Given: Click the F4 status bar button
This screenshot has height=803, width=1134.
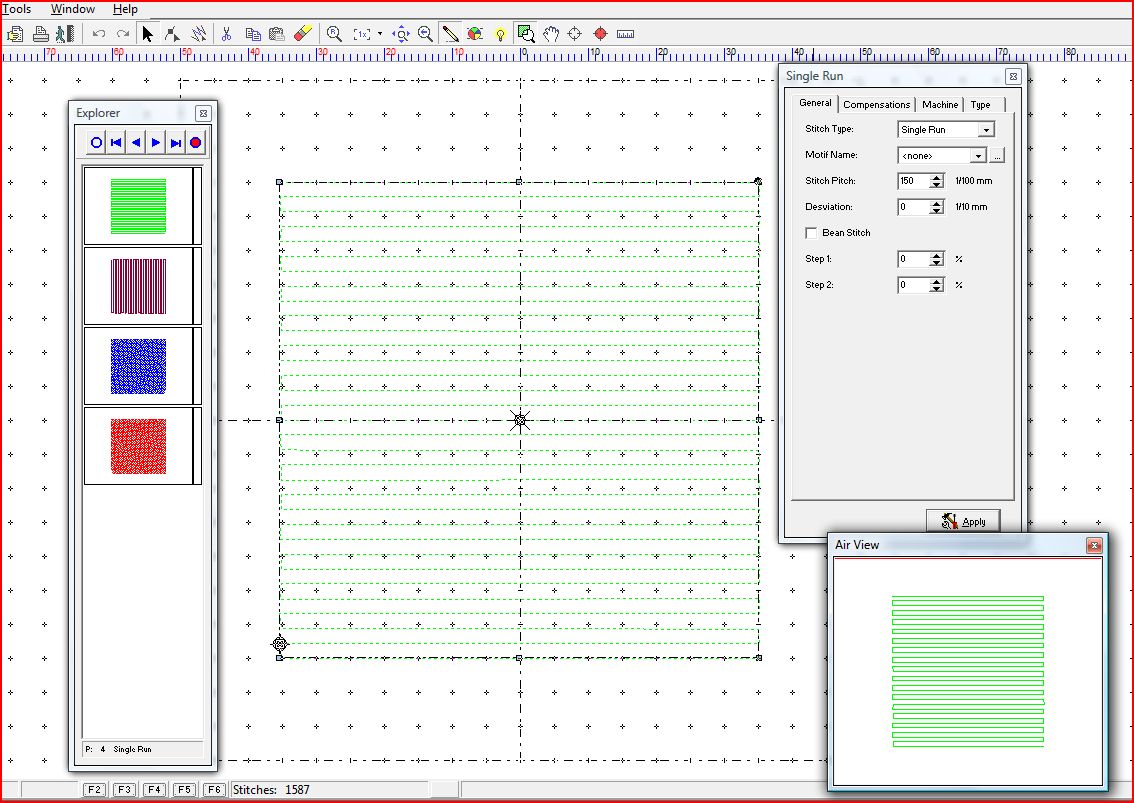Looking at the screenshot, I should point(155,790).
